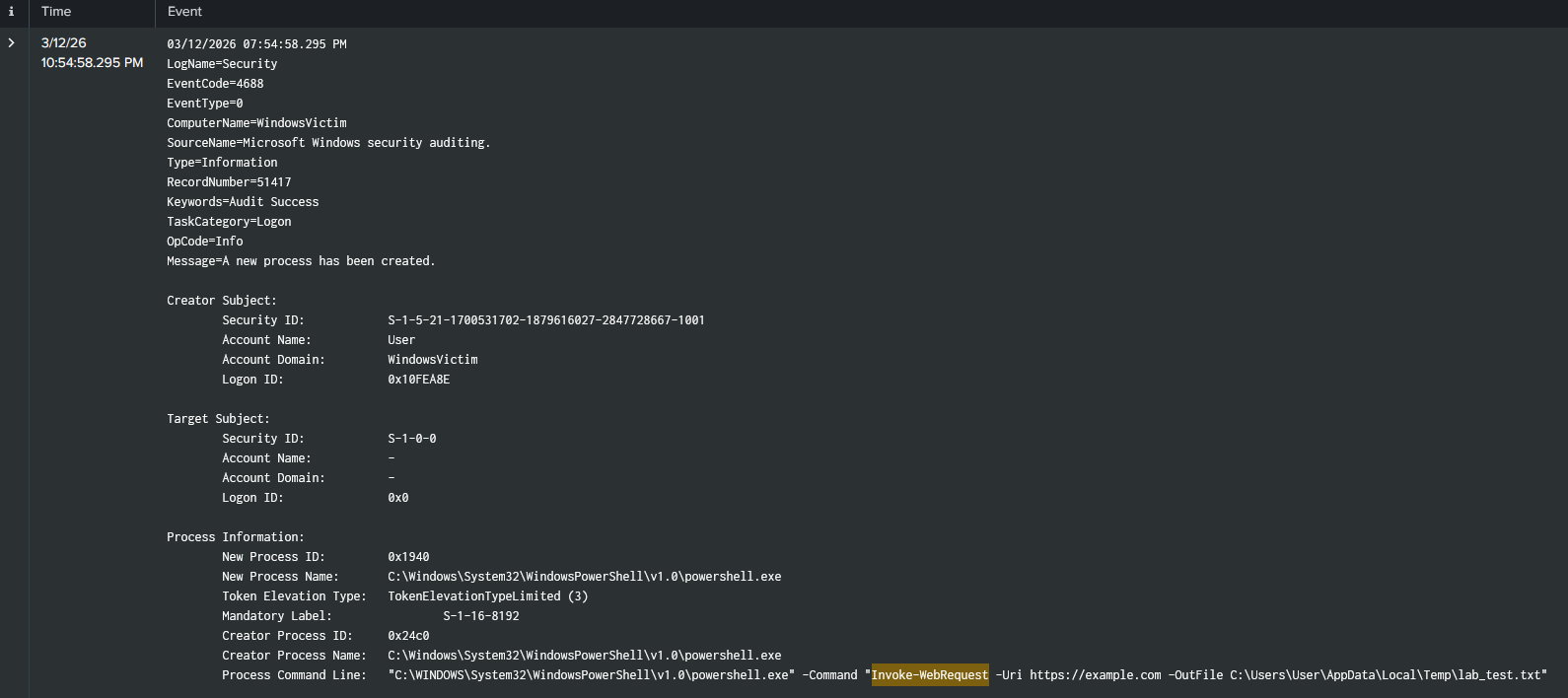1568x698 pixels.
Task: Click the TaskCategory=Logon text
Action: tap(229, 222)
